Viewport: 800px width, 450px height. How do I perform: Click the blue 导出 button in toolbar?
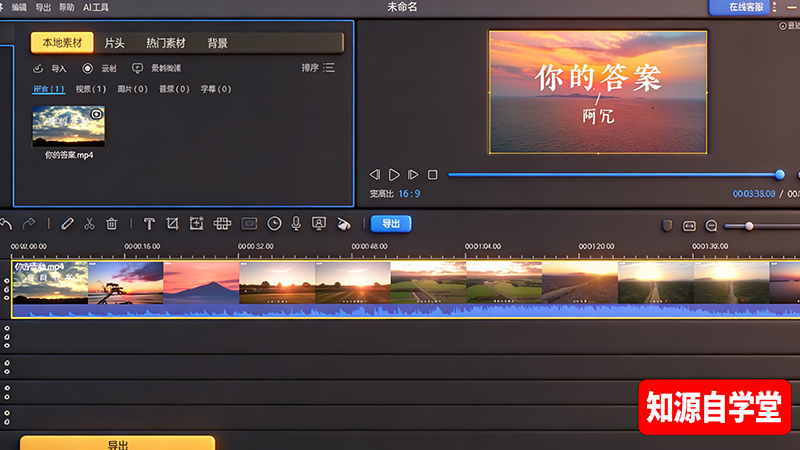point(391,223)
